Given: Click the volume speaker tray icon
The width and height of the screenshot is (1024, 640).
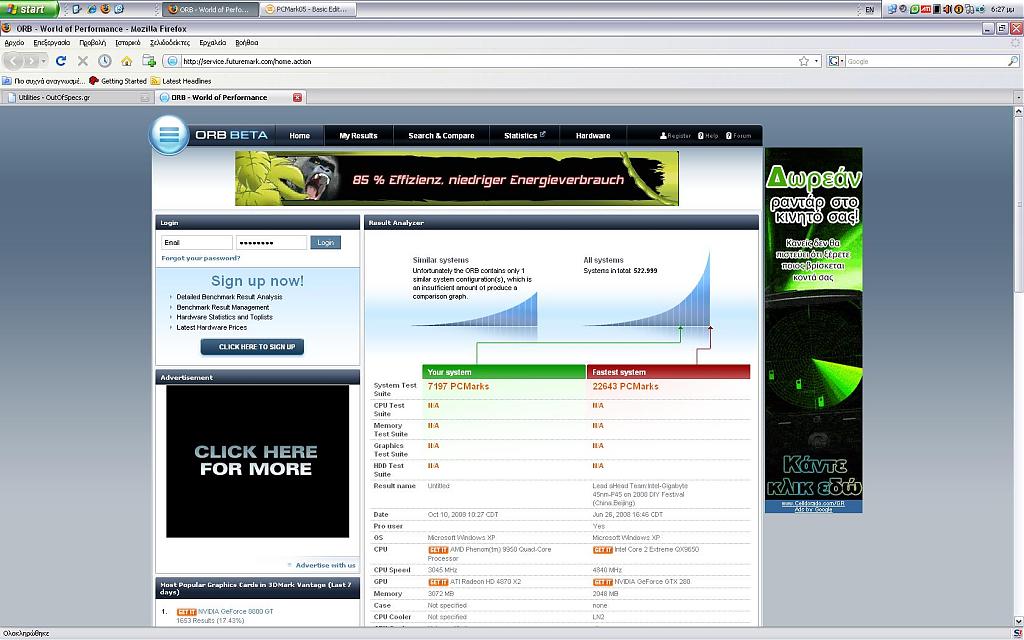Looking at the screenshot, I should click(947, 9).
